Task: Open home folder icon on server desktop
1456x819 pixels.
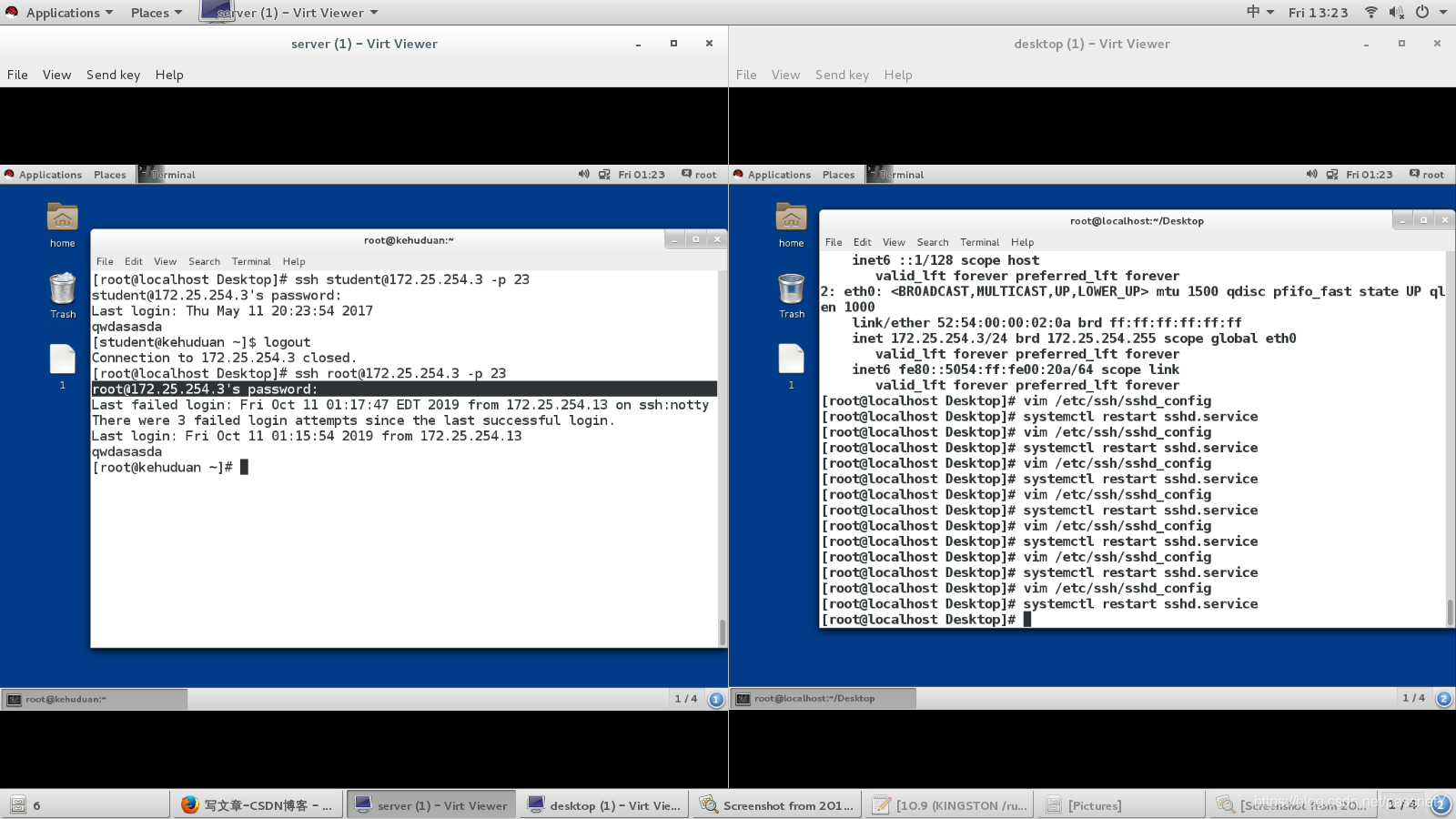Action: pos(62,225)
